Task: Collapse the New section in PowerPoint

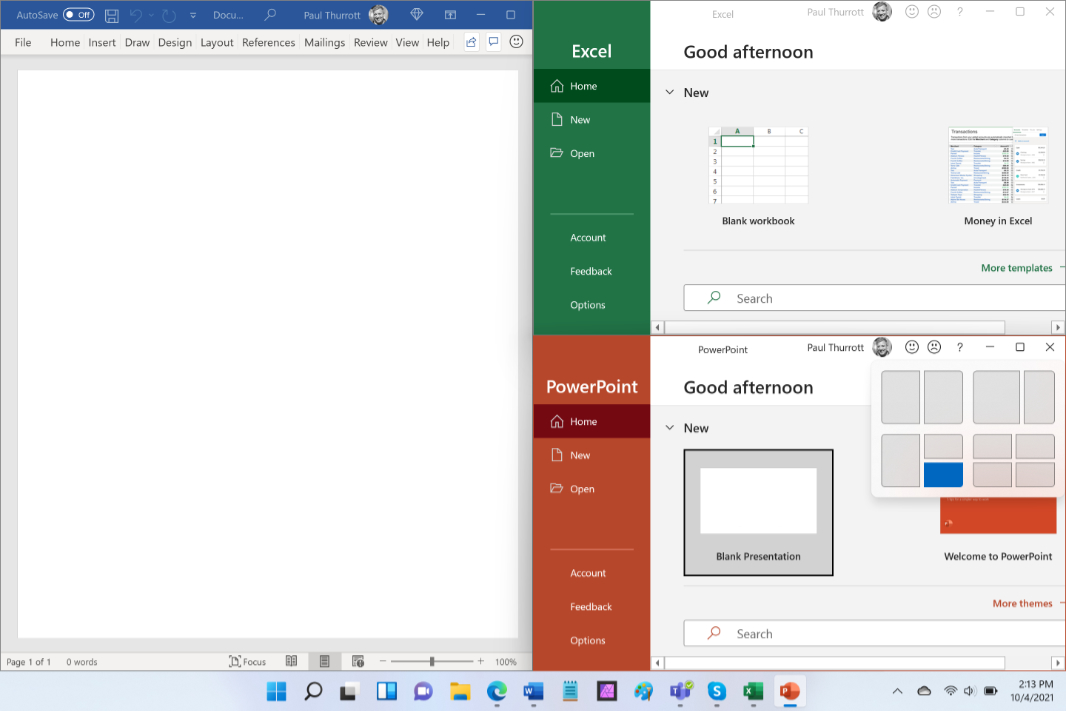Action: tap(670, 427)
